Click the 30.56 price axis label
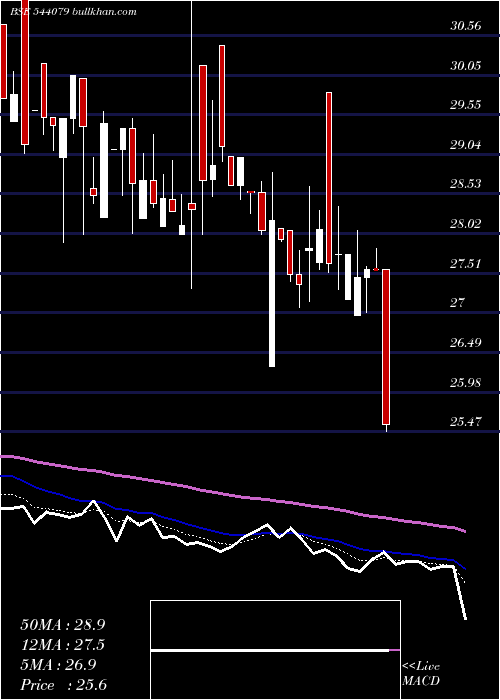The height and width of the screenshot is (700, 500). [466, 26]
